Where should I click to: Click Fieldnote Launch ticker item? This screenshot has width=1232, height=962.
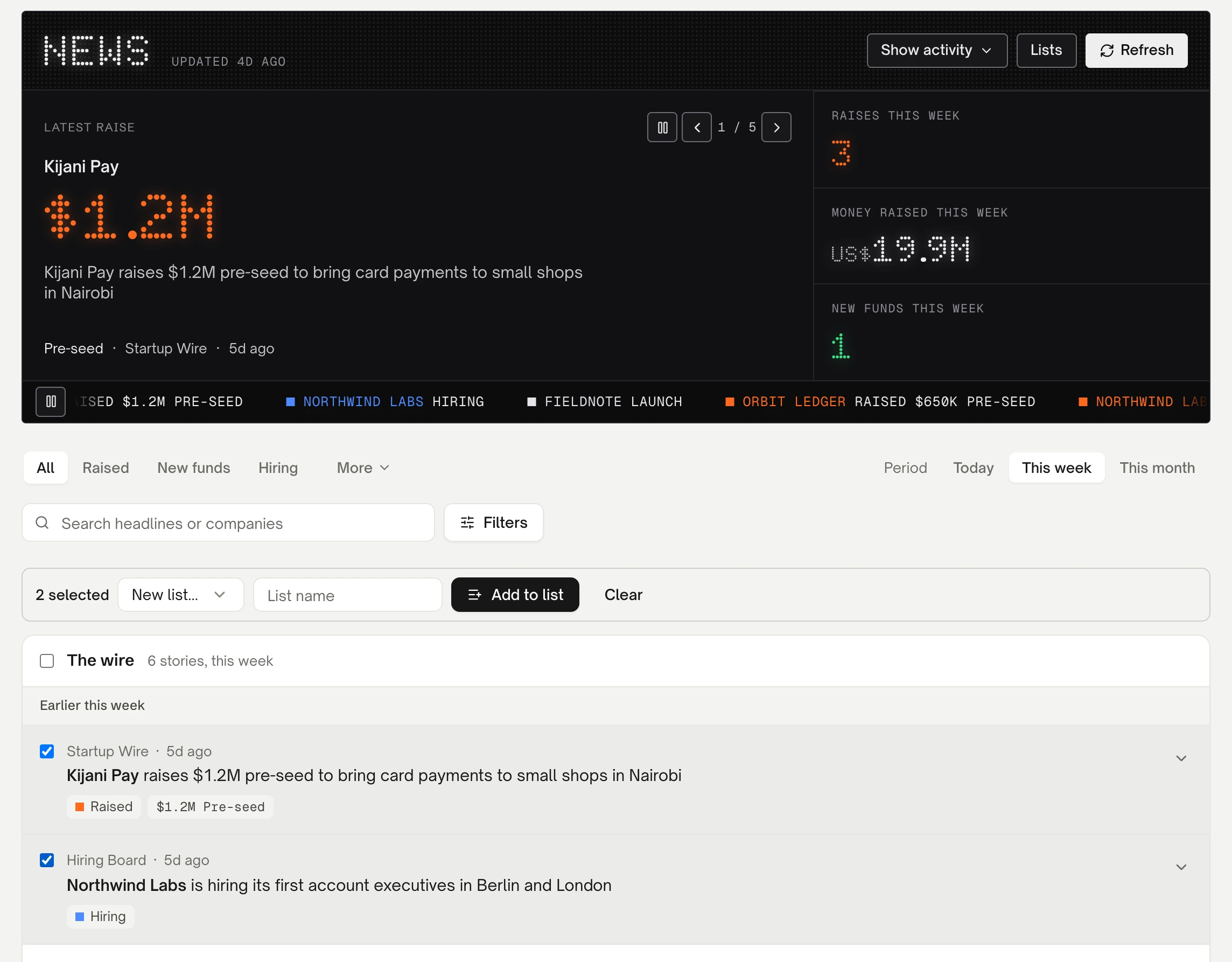click(x=604, y=402)
